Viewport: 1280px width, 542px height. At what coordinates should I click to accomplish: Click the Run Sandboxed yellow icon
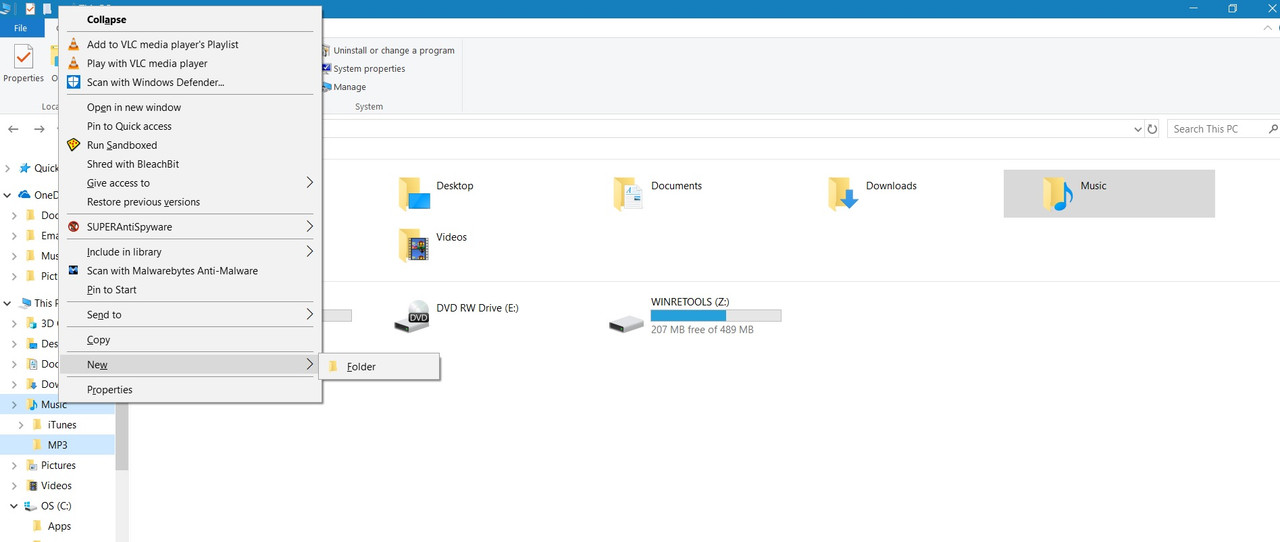(x=73, y=145)
